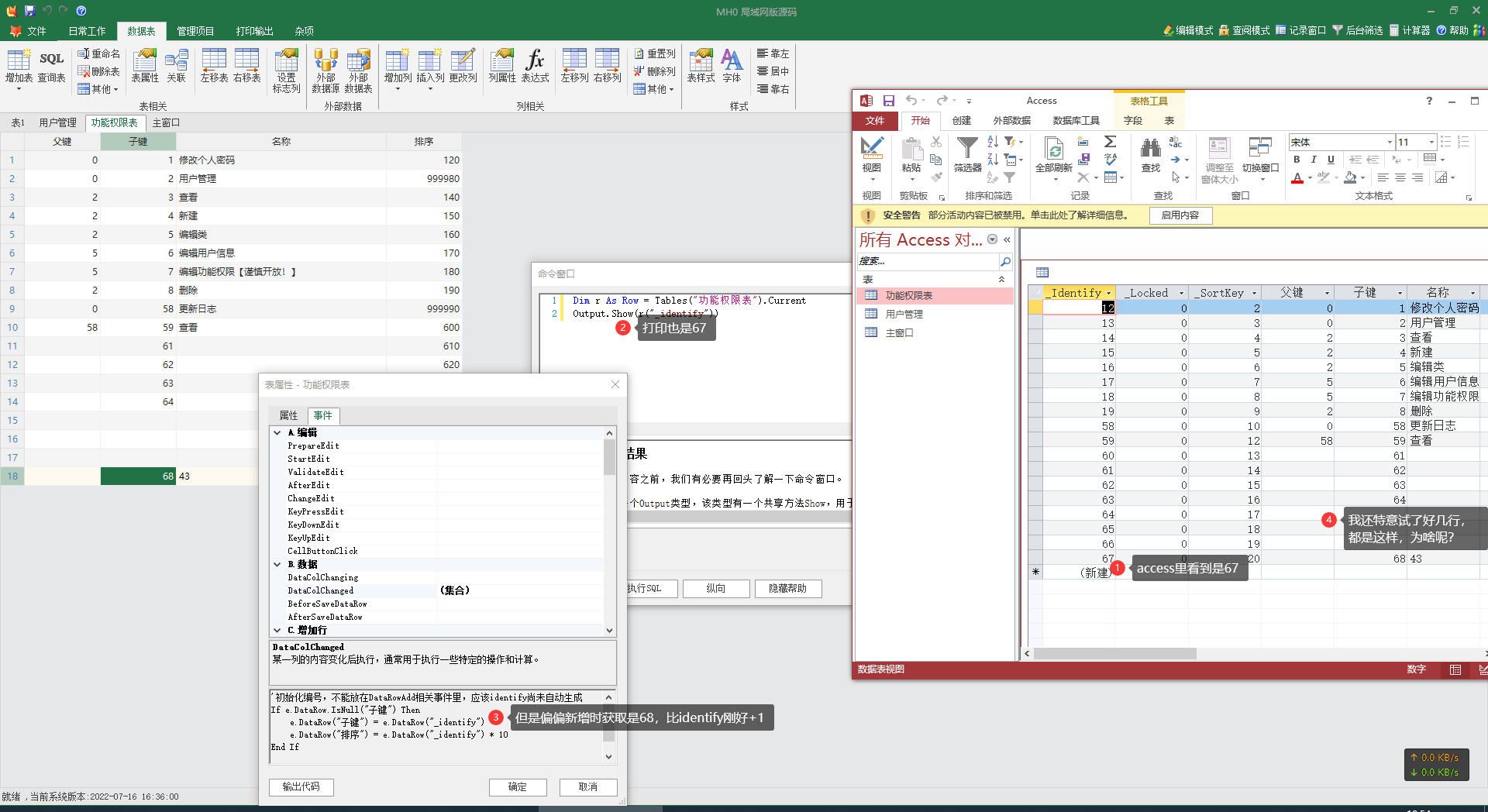Open the font name dropdown 宋体
Viewport: 1488px width, 812px height.
tap(1389, 143)
